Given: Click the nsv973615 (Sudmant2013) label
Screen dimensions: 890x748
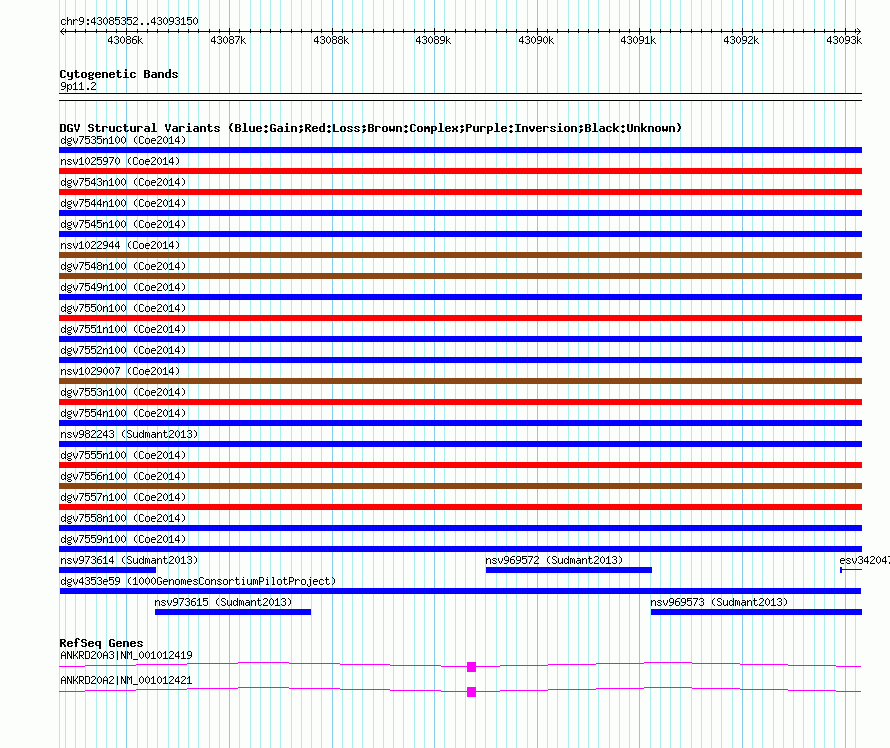Looking at the screenshot, I should (x=223, y=602).
